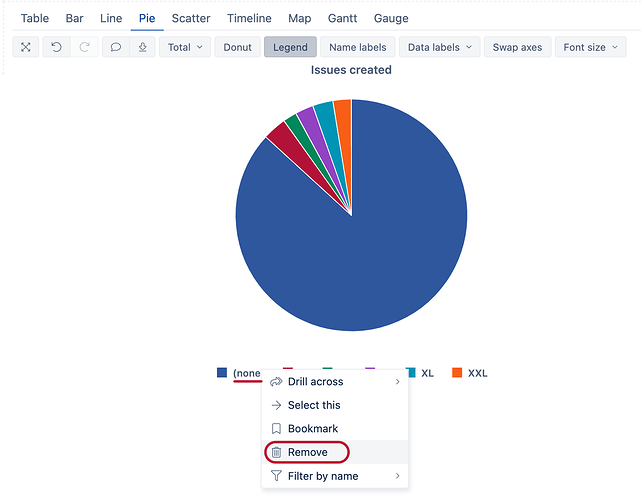Toggle Donut chart mode

click(x=238, y=47)
